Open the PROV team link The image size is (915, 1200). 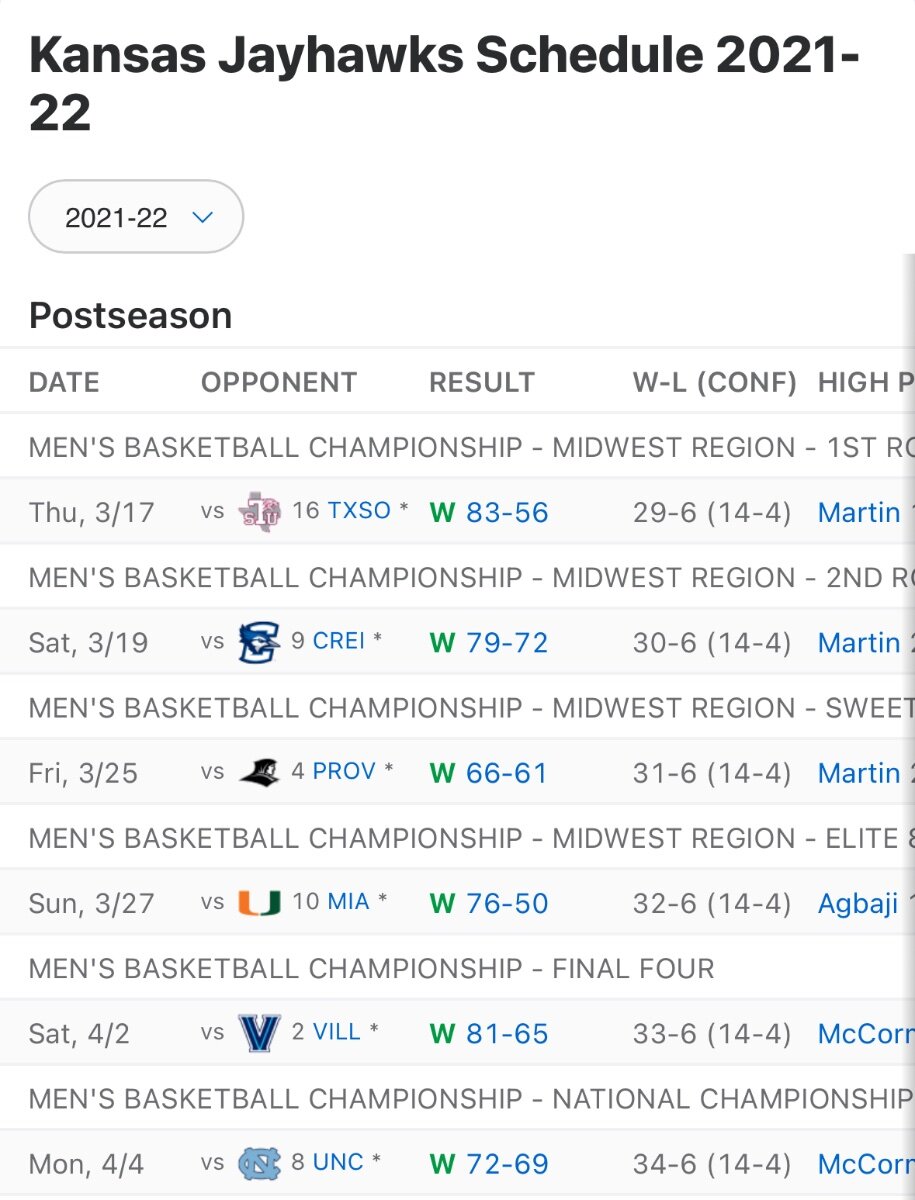(344, 771)
